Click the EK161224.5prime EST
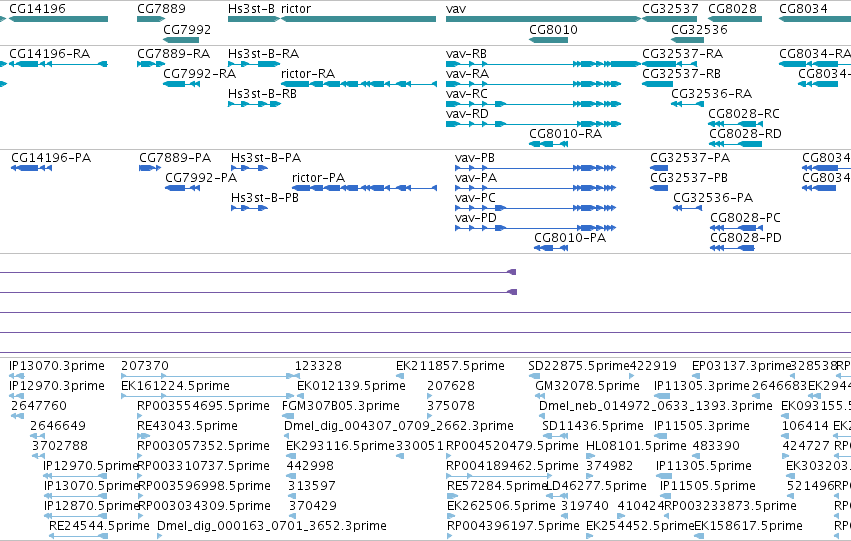851x541 pixels. coord(207,396)
